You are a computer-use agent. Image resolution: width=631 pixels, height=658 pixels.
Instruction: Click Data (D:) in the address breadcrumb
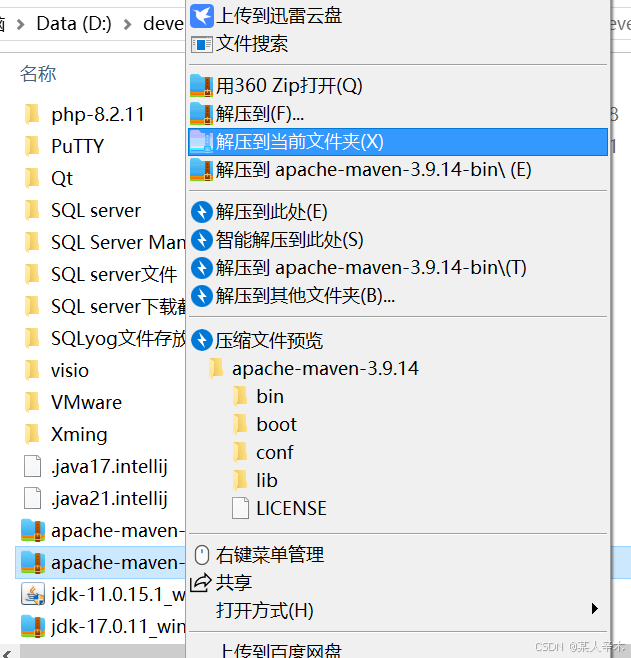tap(74, 24)
